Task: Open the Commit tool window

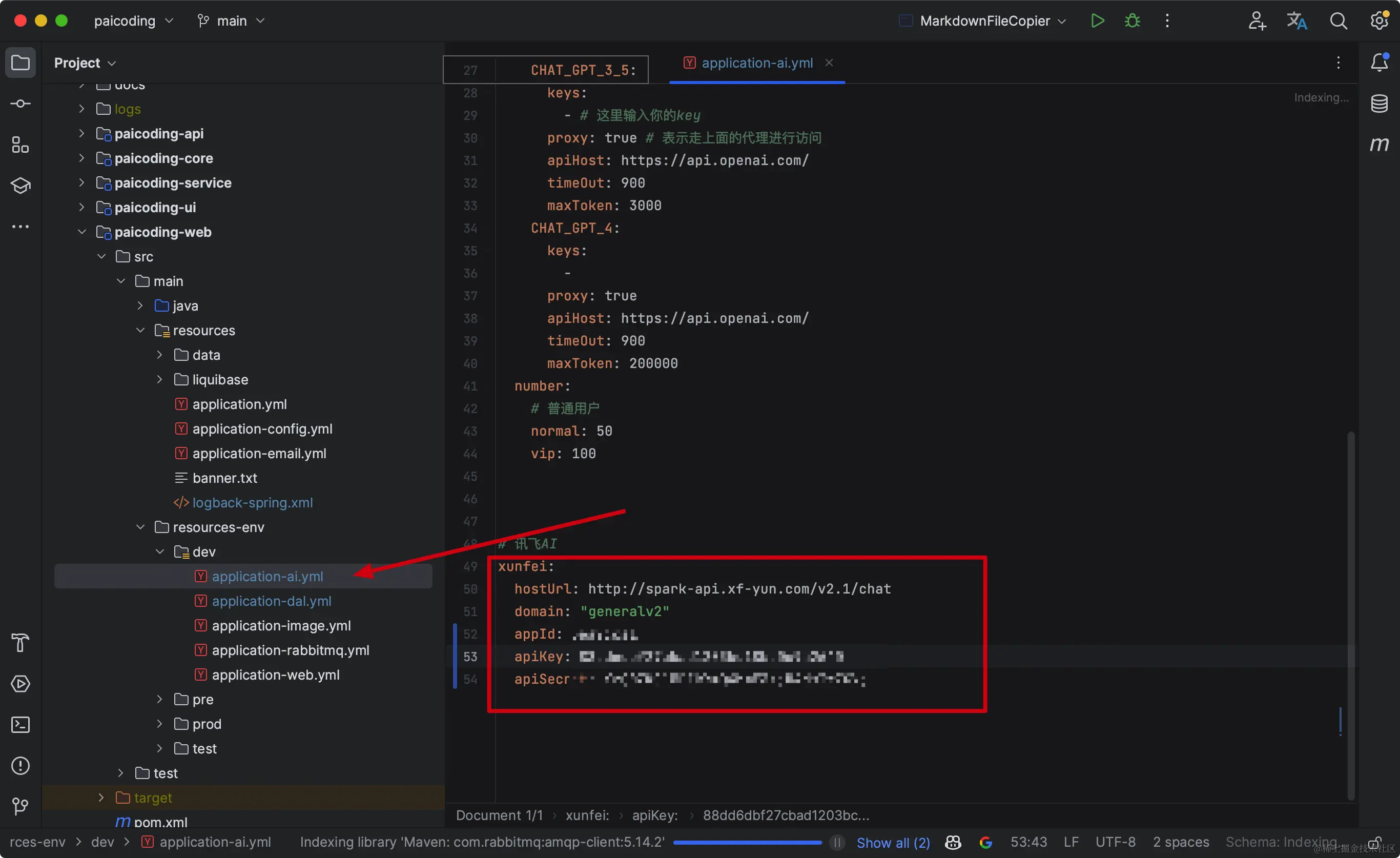Action: click(x=20, y=104)
